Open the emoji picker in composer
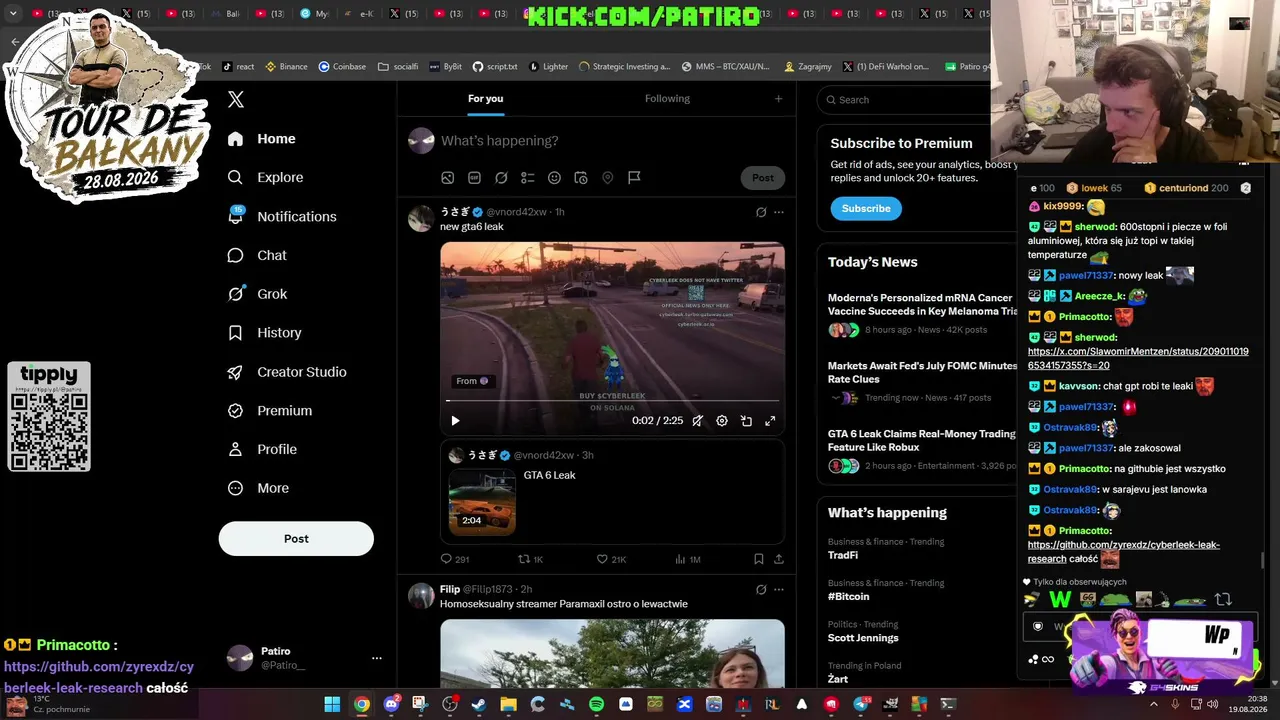1280x720 pixels. 554,178
